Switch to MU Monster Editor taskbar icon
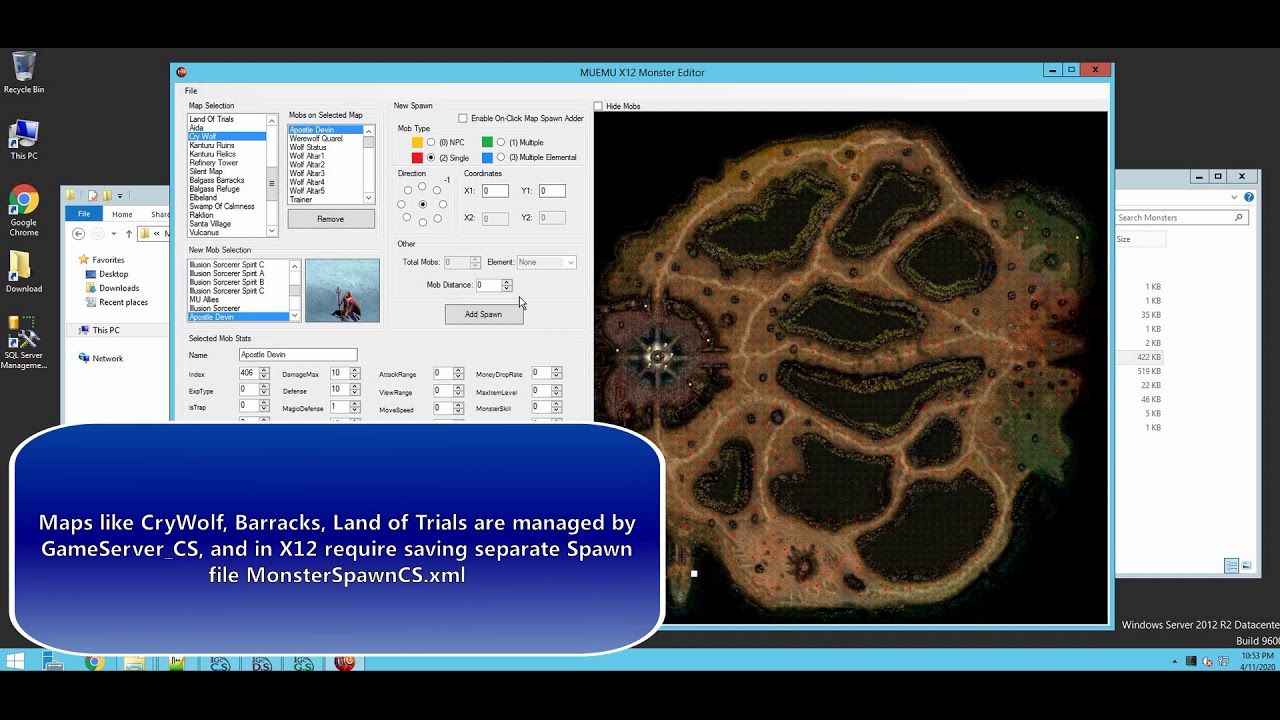 (345, 662)
